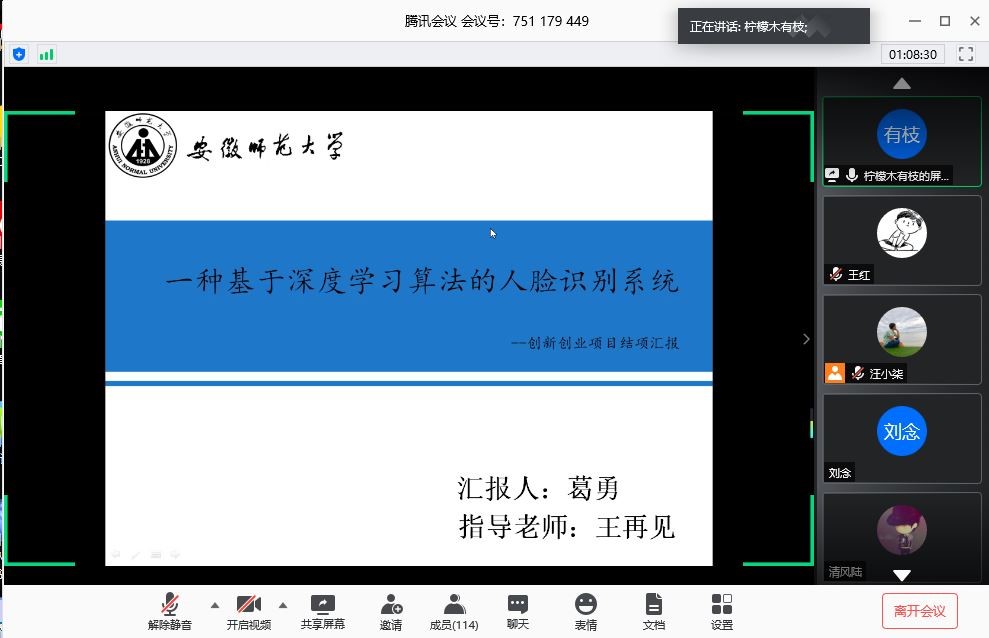Click the 01:08:30 meeting timer

913,54
